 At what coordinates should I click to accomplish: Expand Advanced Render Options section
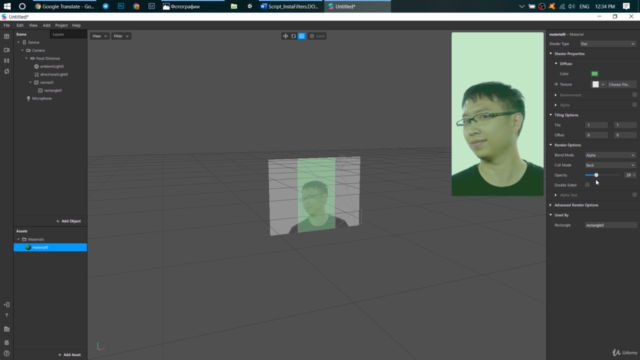point(576,205)
